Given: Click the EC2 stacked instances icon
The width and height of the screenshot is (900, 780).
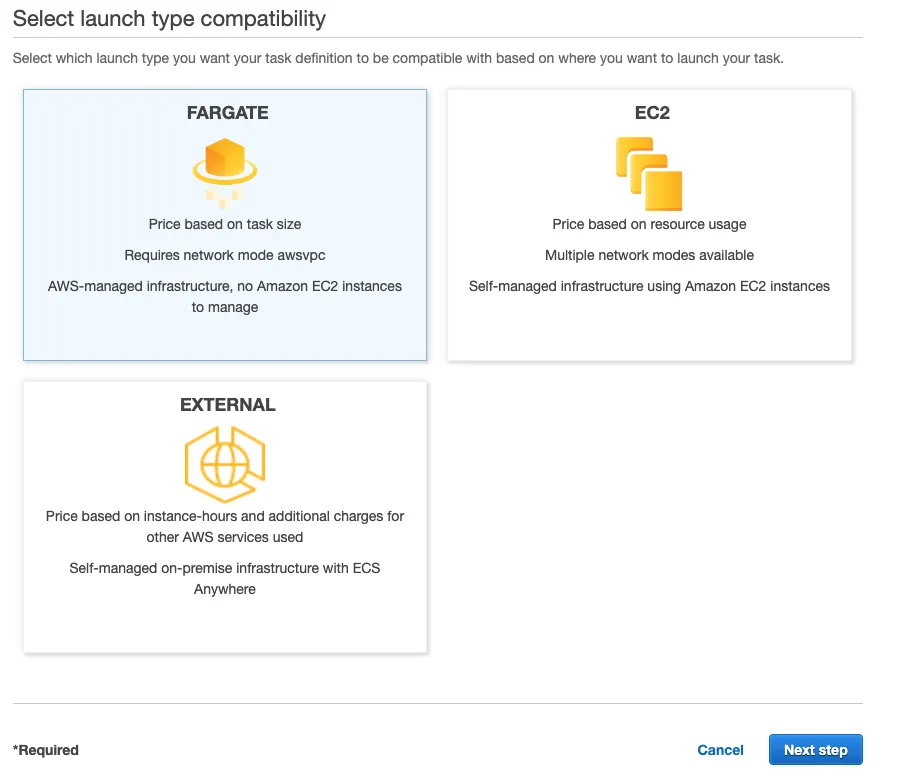Looking at the screenshot, I should coord(649,173).
